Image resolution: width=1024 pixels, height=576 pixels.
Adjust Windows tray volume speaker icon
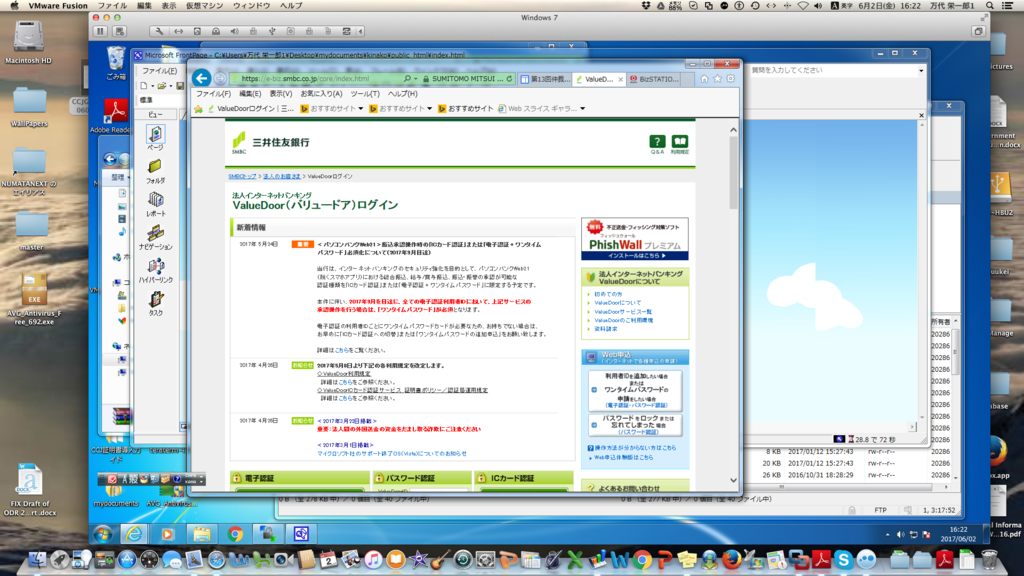click(901, 535)
